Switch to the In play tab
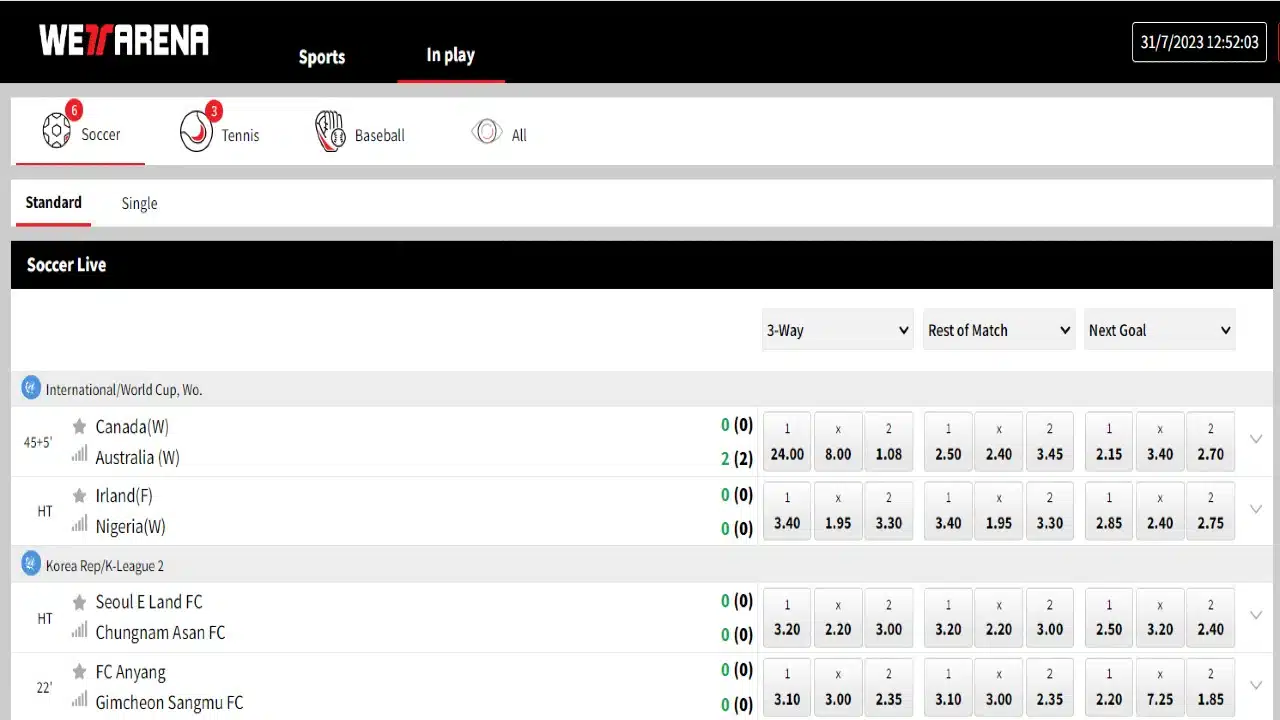The height and width of the screenshot is (720, 1280). tap(451, 55)
